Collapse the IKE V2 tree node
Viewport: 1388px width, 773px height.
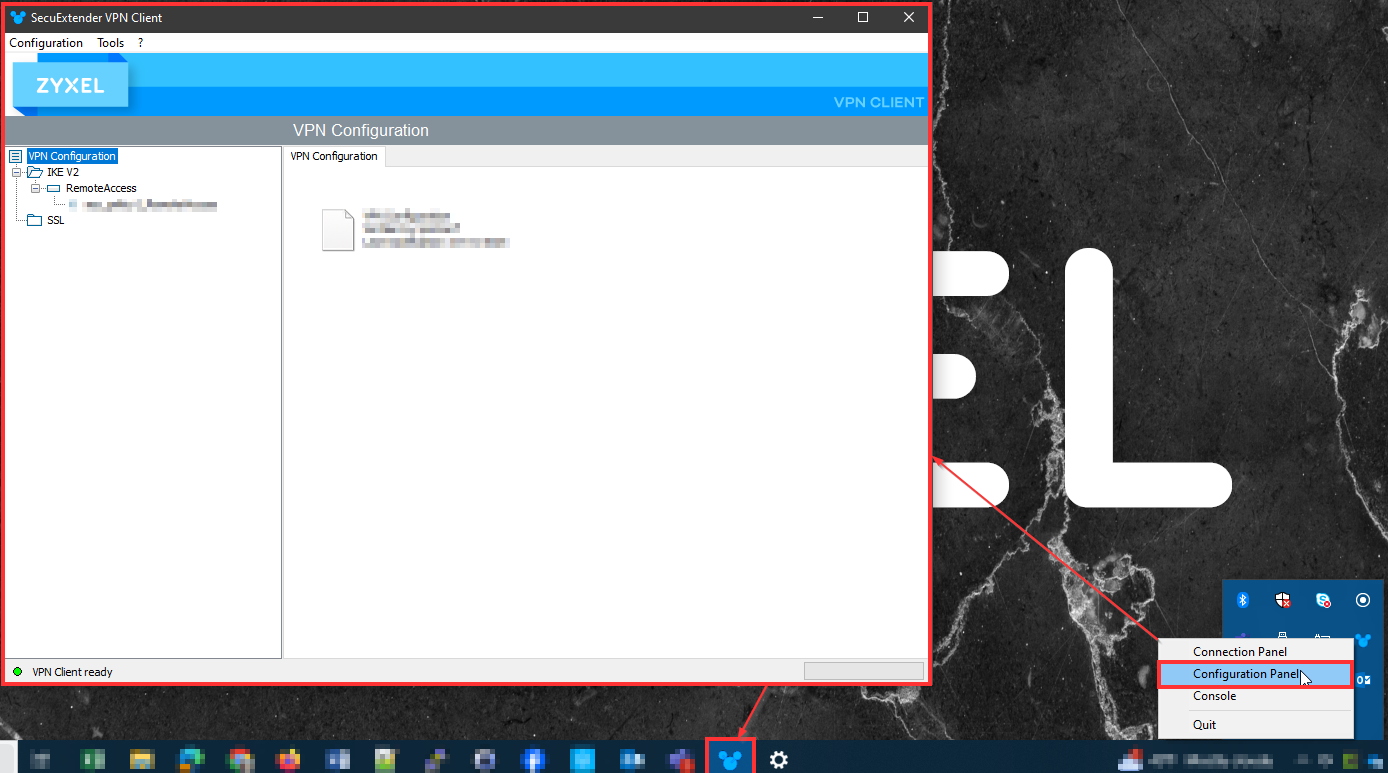pyautogui.click(x=17, y=172)
